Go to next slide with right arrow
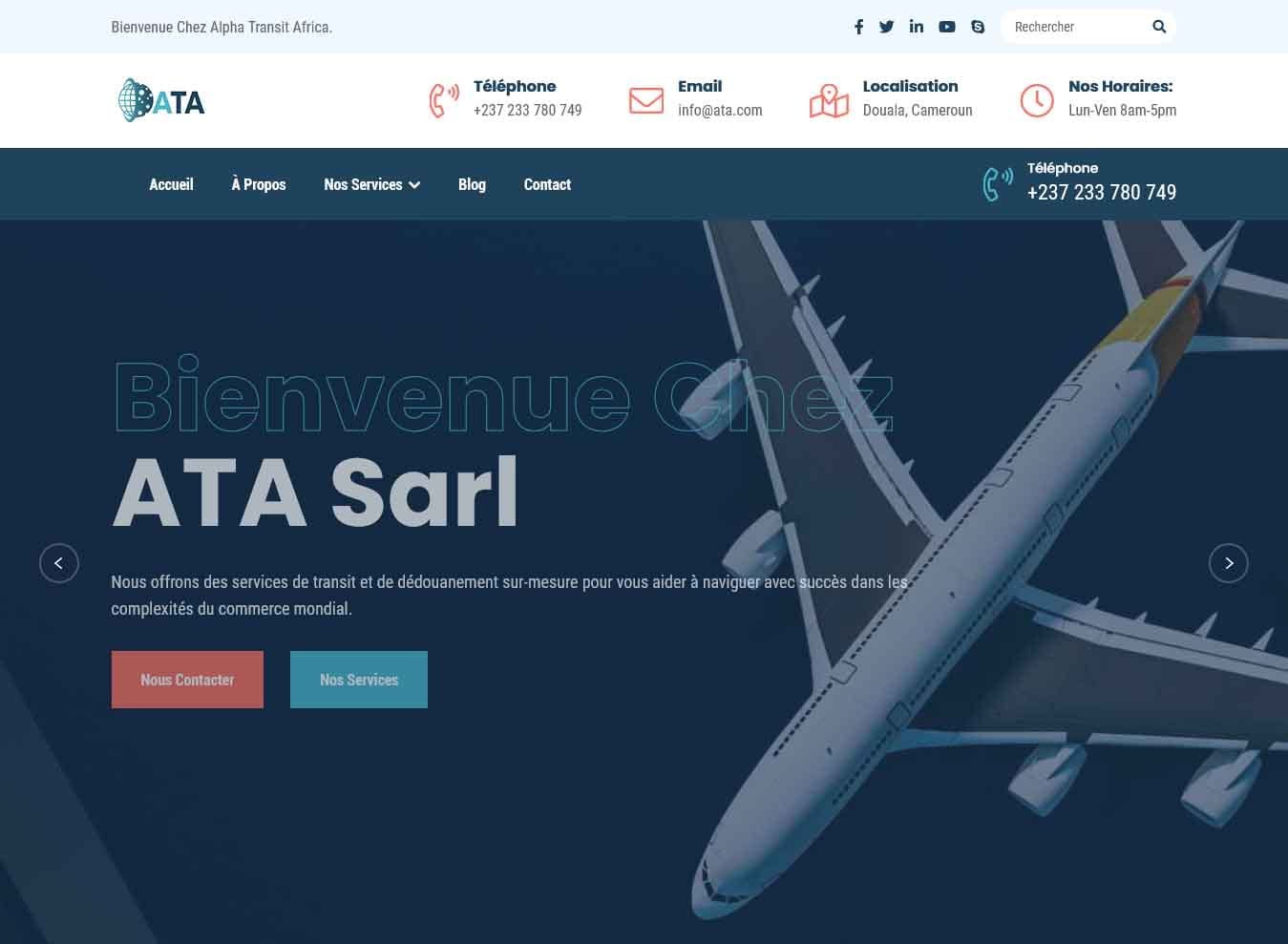 click(1229, 563)
